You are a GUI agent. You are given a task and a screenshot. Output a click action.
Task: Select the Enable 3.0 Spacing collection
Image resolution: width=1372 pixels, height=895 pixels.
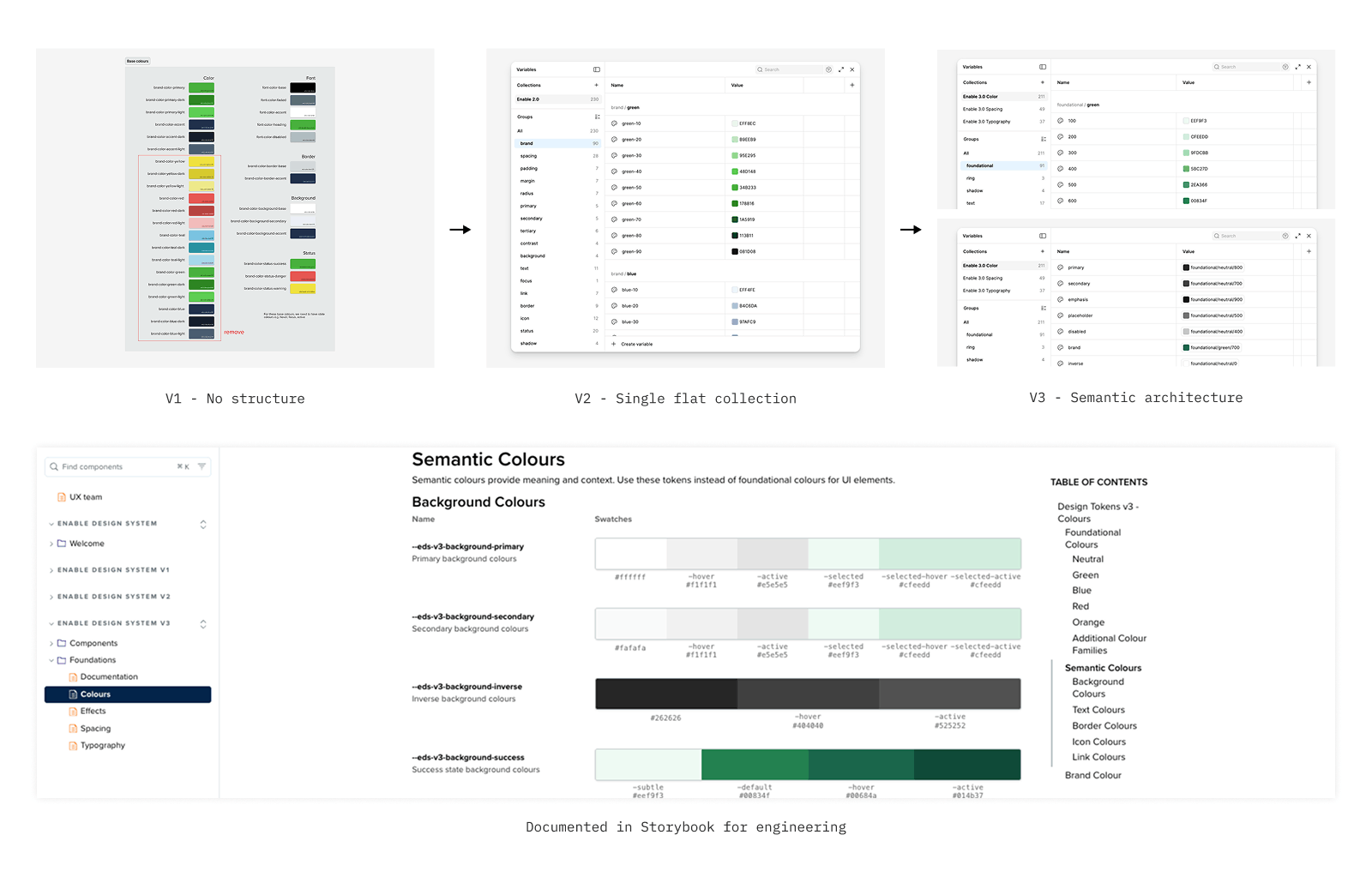tap(983, 109)
